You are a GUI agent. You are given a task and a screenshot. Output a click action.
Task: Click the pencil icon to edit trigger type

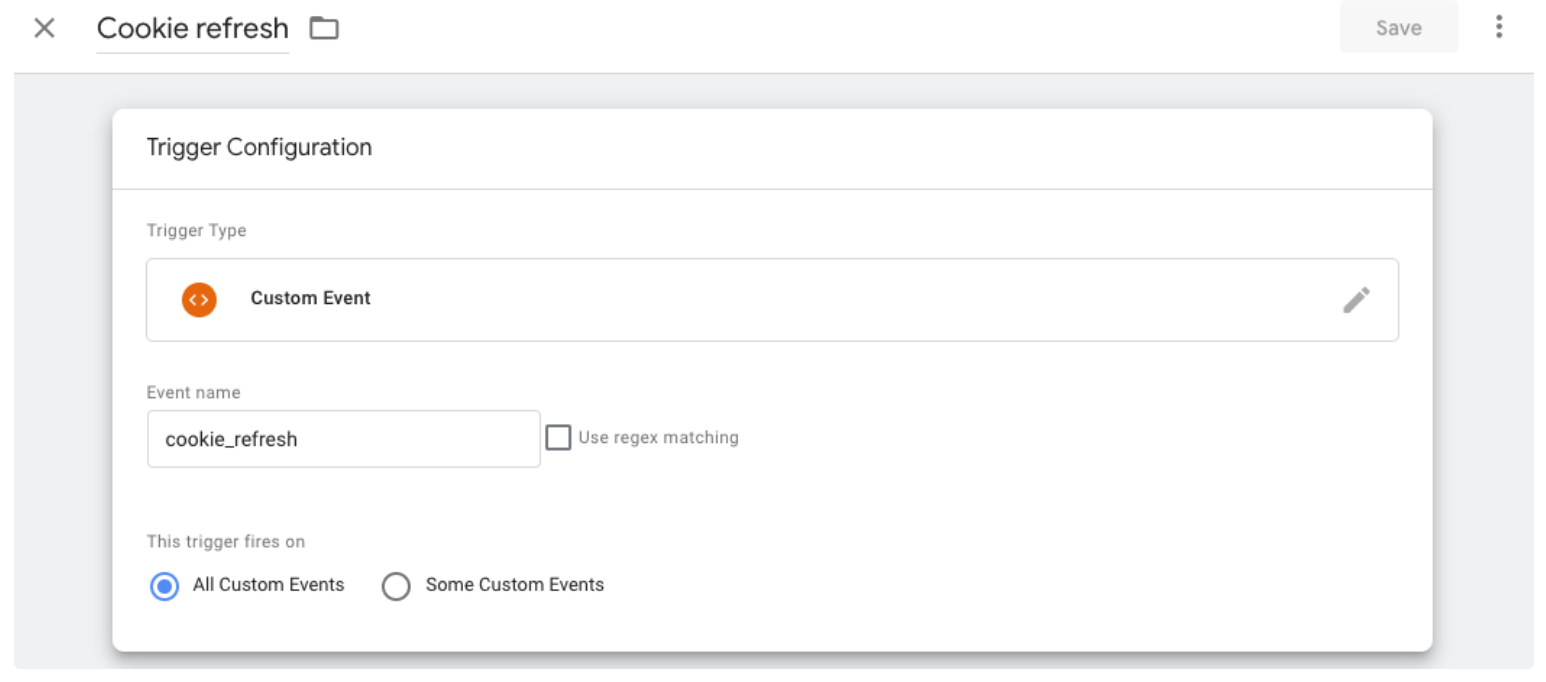pos(1356,300)
